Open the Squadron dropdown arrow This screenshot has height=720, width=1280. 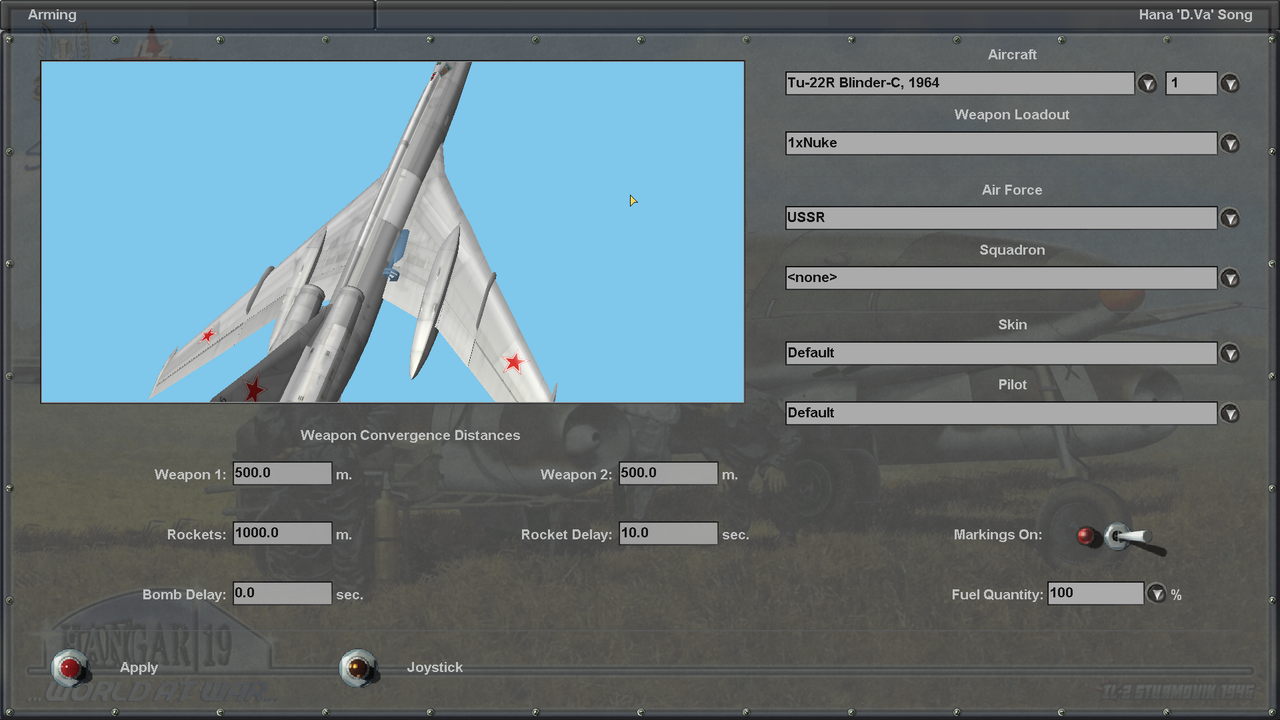[x=1230, y=278]
